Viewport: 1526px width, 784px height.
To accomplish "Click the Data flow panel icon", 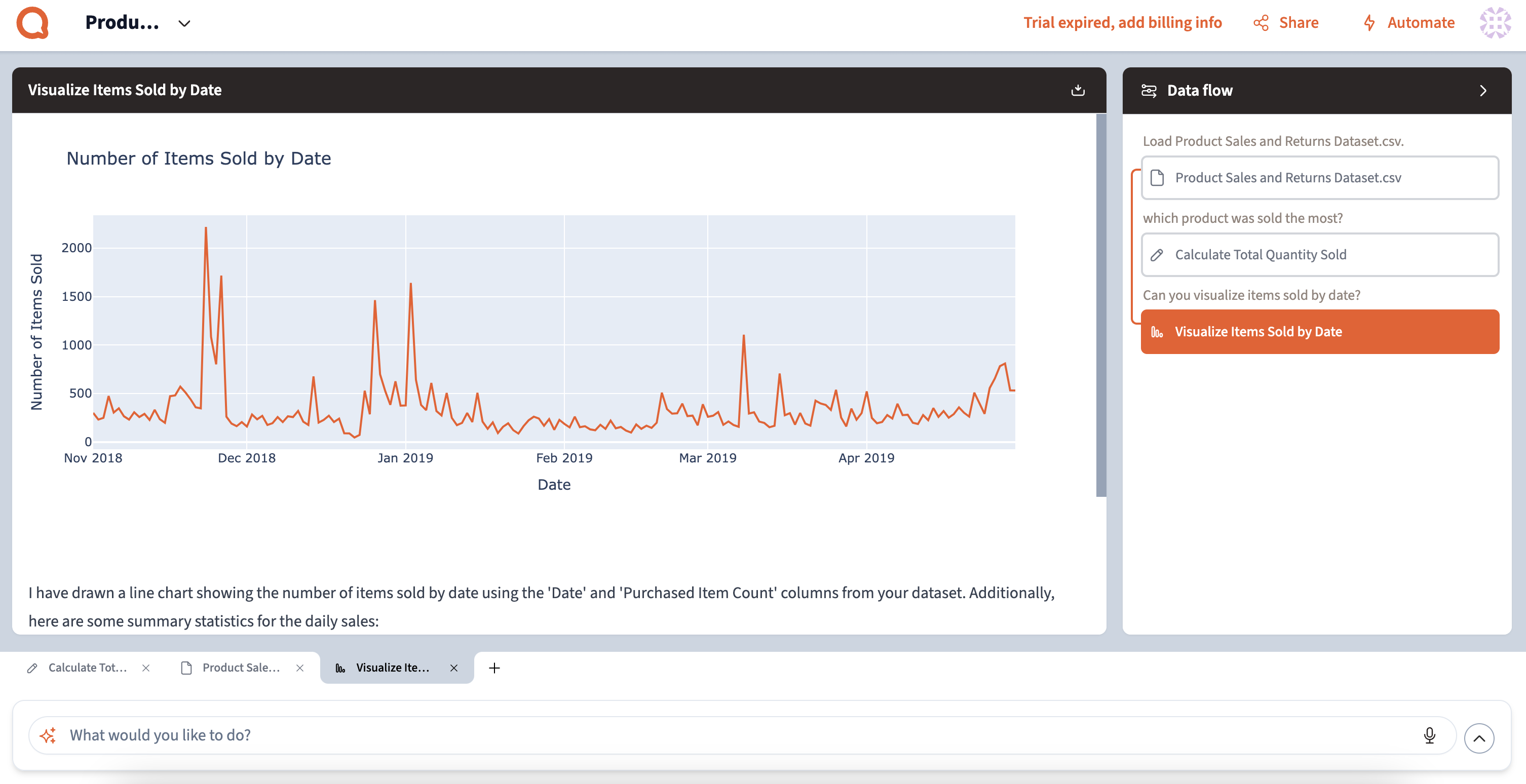I will coord(1148,90).
